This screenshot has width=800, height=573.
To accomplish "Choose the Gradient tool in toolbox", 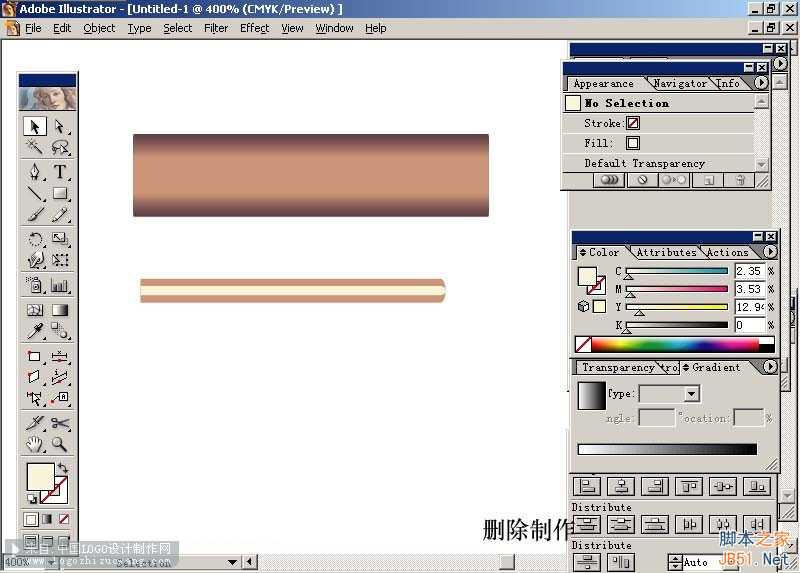I will [x=60, y=310].
